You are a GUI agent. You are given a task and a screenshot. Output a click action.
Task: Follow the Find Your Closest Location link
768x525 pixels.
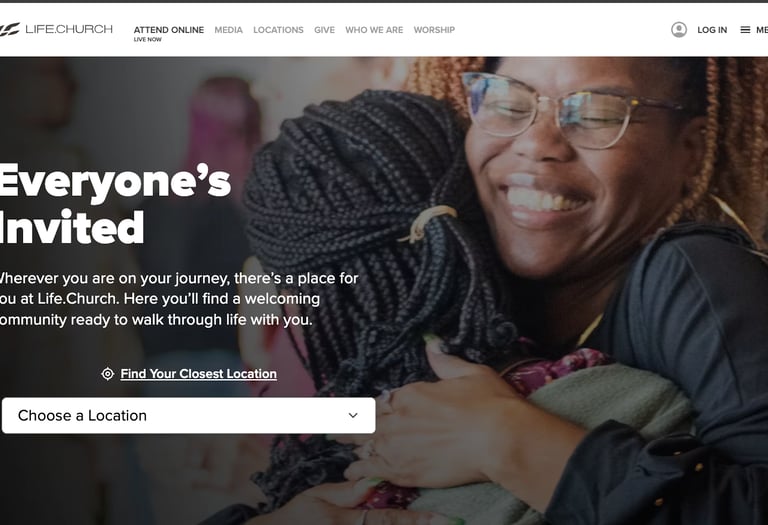[198, 374]
